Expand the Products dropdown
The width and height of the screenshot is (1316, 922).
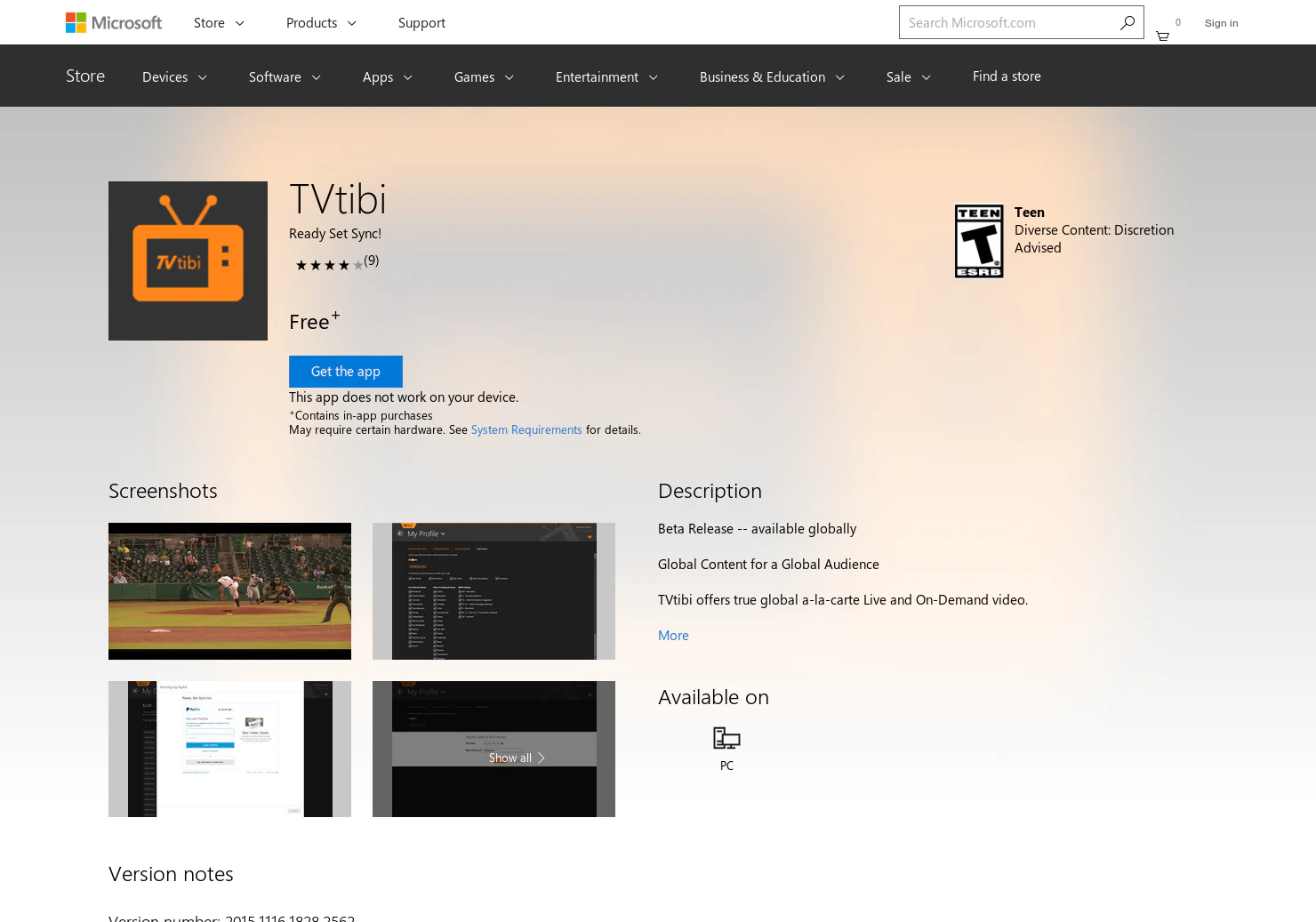321,23
